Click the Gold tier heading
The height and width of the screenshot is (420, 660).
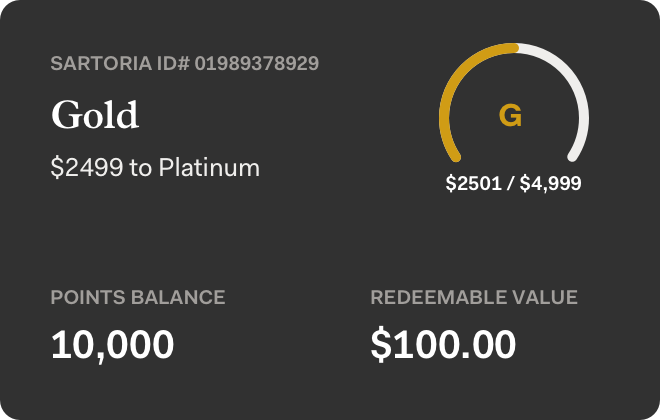[95, 115]
